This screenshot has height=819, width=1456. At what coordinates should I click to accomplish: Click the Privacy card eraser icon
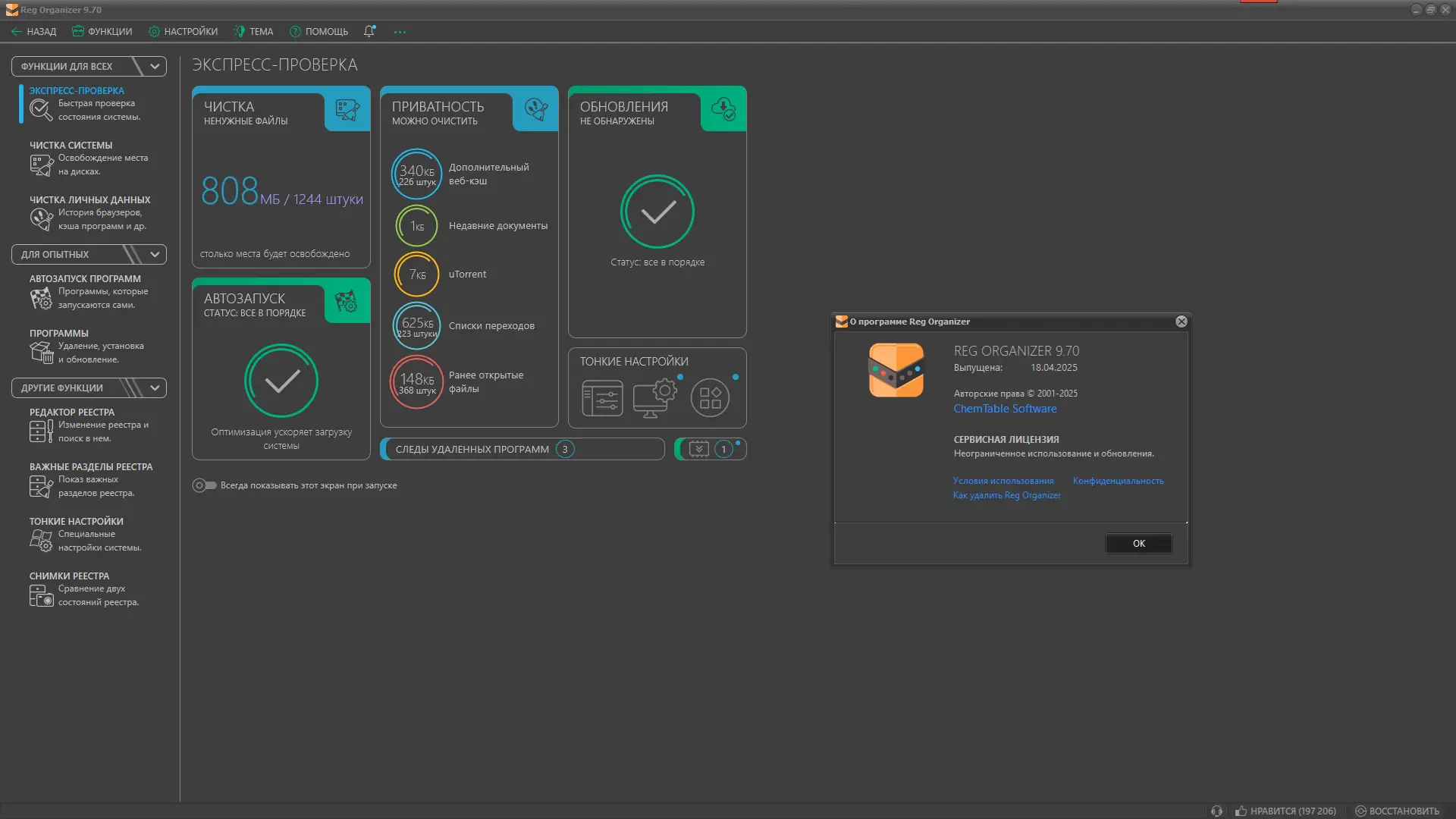pyautogui.click(x=535, y=111)
